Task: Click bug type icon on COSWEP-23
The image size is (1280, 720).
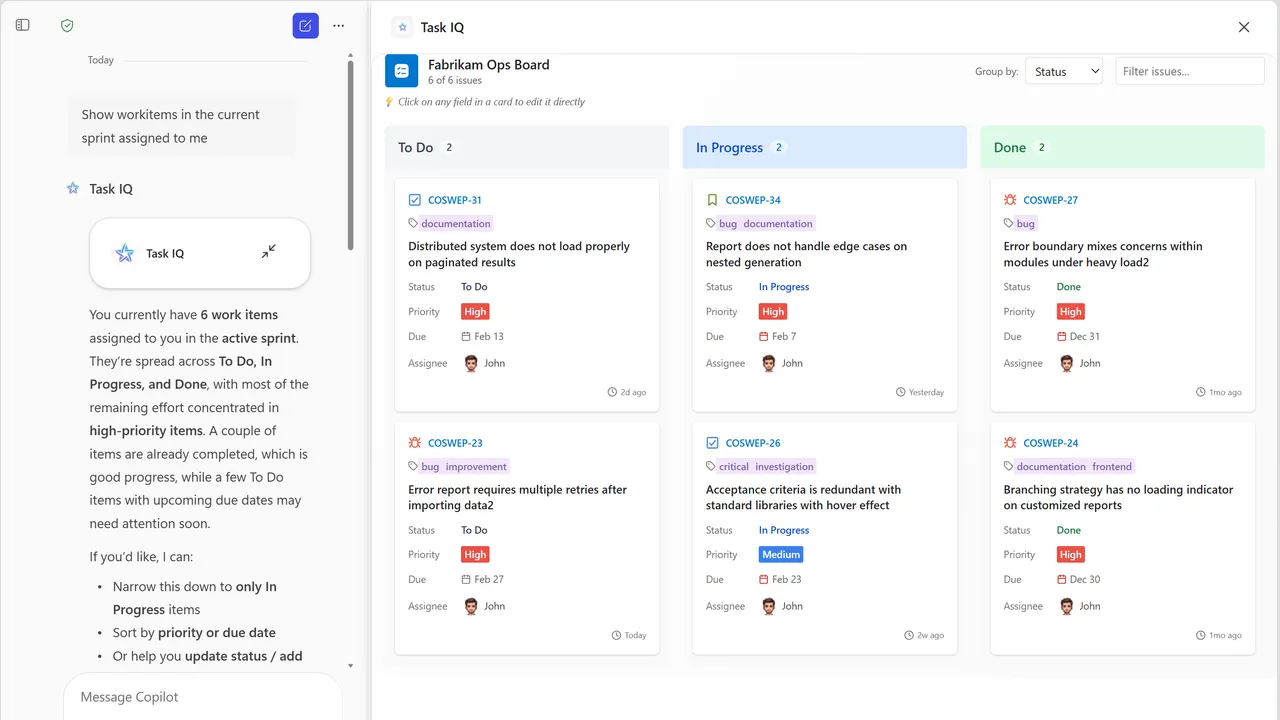Action: [415, 443]
